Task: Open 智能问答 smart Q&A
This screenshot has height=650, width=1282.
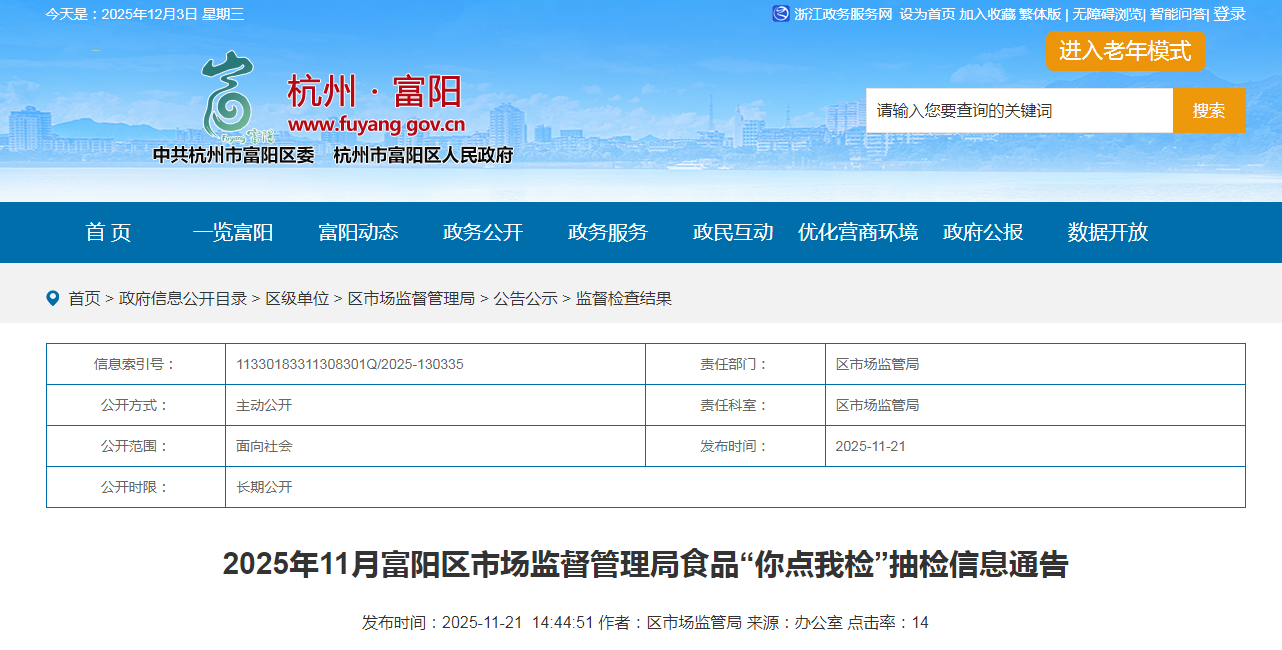Action: 1177,14
